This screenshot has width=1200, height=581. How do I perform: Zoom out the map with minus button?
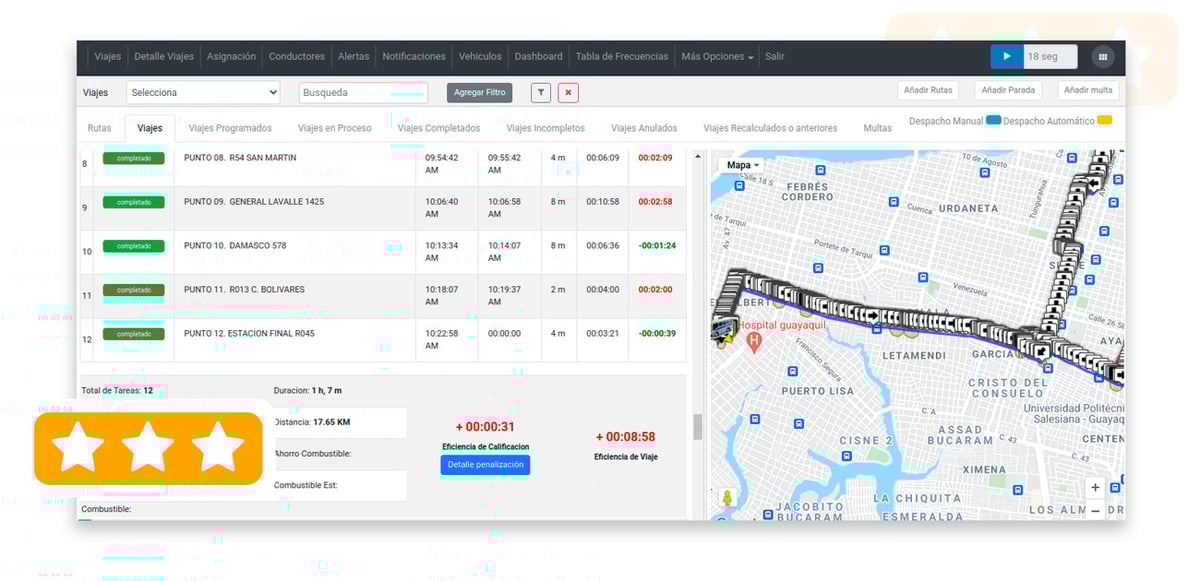point(1095,510)
